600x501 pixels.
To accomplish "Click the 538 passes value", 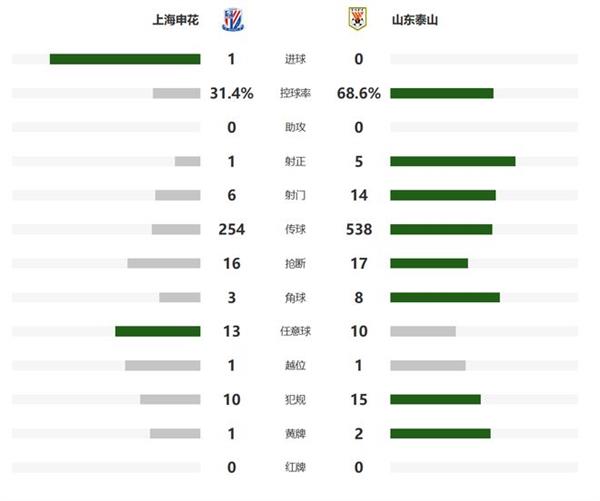I will tap(359, 229).
